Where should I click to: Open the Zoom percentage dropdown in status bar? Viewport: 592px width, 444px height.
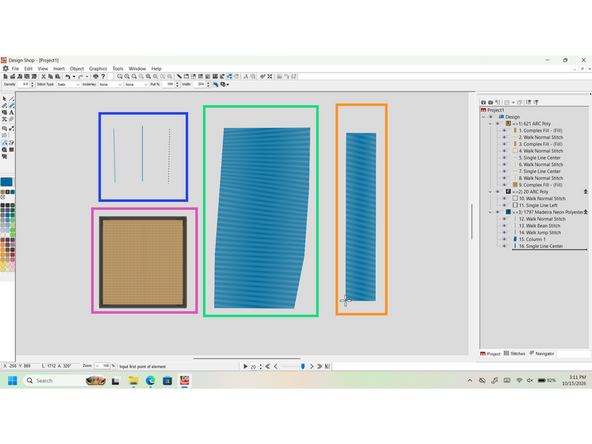point(97,366)
